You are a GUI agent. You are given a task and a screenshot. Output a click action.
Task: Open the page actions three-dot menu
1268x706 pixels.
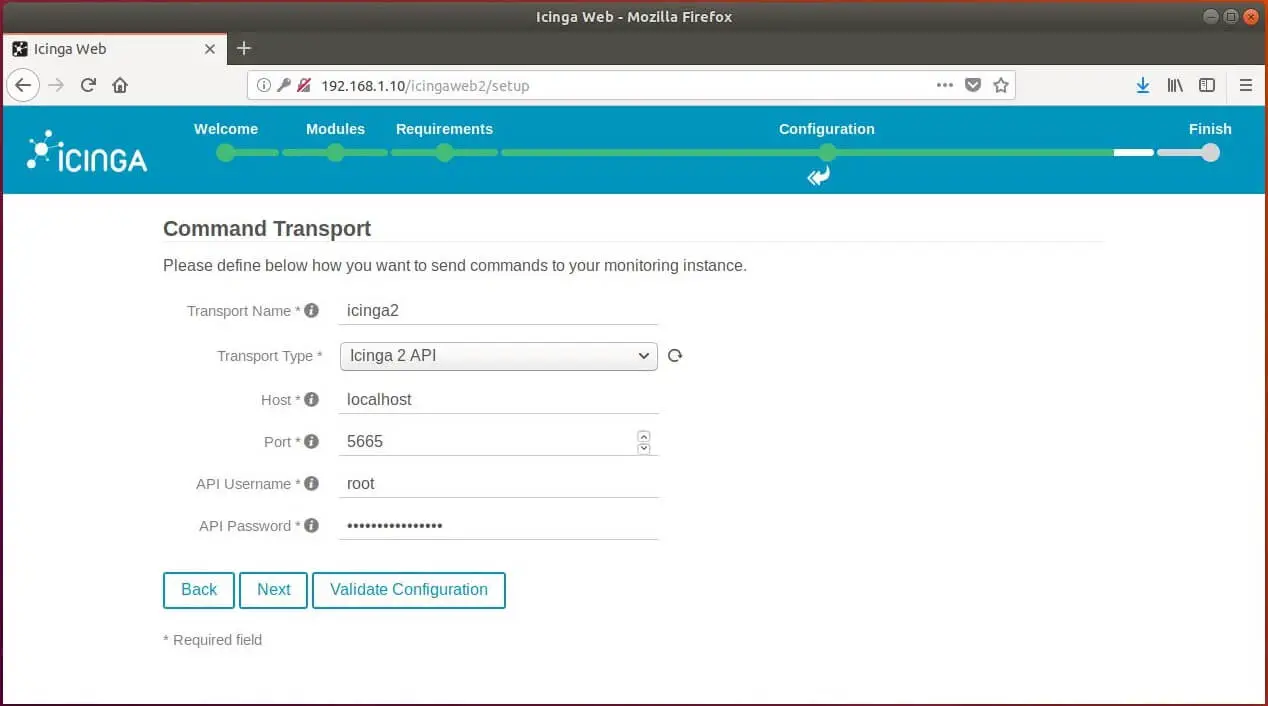[x=944, y=85]
